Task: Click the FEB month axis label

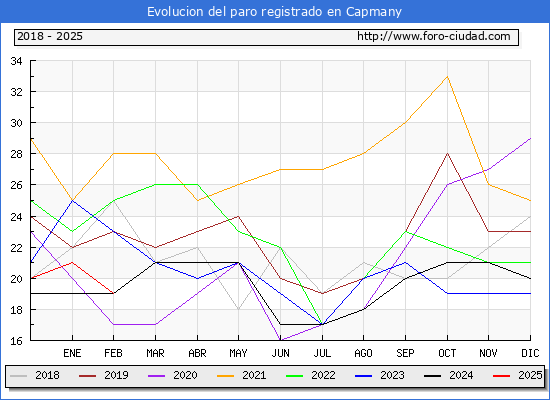Action: (x=113, y=353)
